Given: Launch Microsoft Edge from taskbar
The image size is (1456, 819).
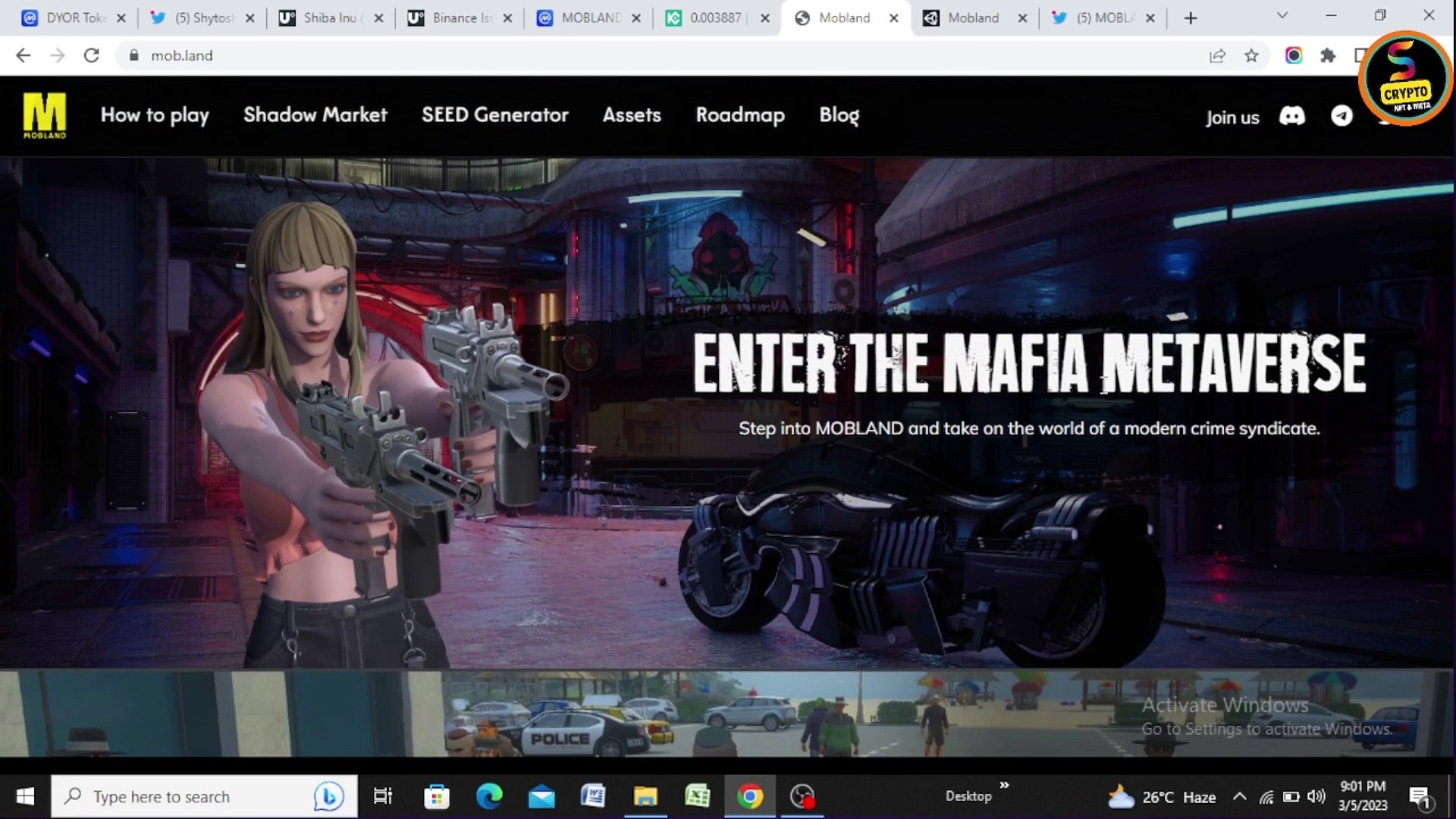Looking at the screenshot, I should [x=489, y=796].
